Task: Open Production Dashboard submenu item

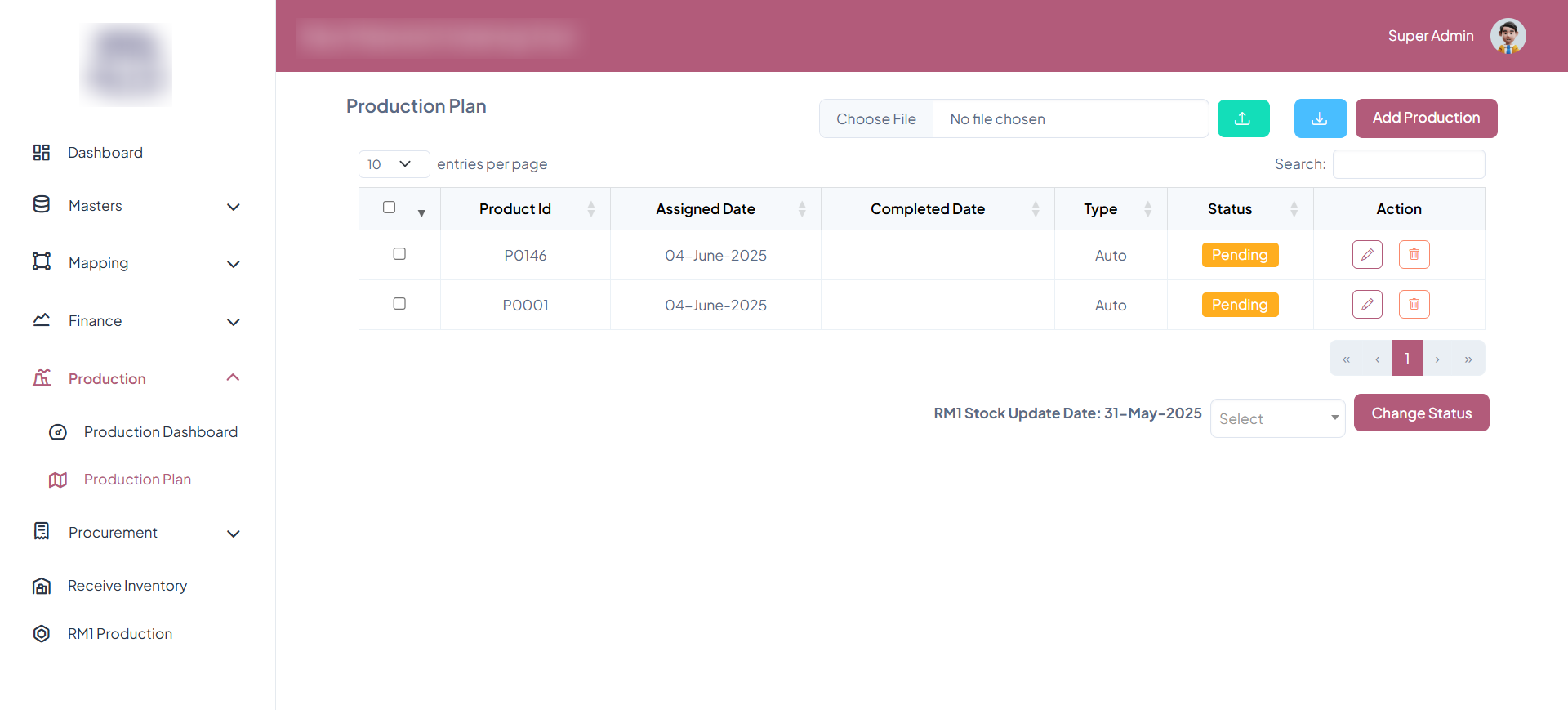Action: click(x=161, y=432)
